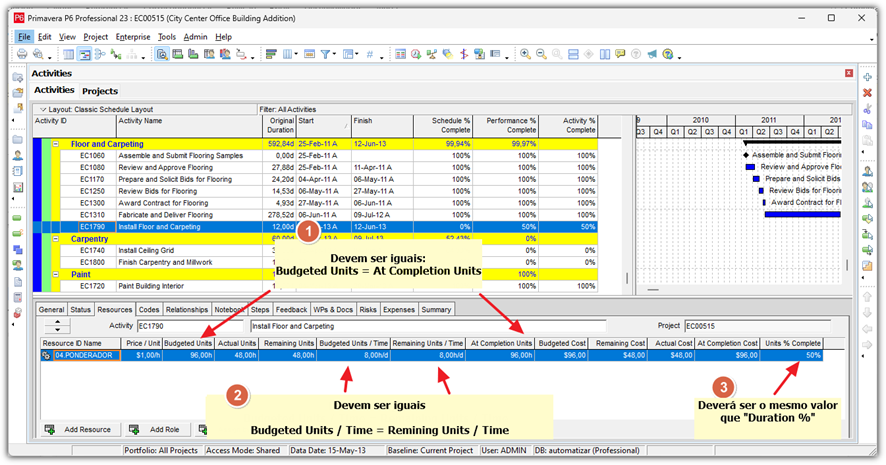
Task: Click the Progress Spotlight toolbar icon
Action: pyautogui.click(x=448, y=54)
